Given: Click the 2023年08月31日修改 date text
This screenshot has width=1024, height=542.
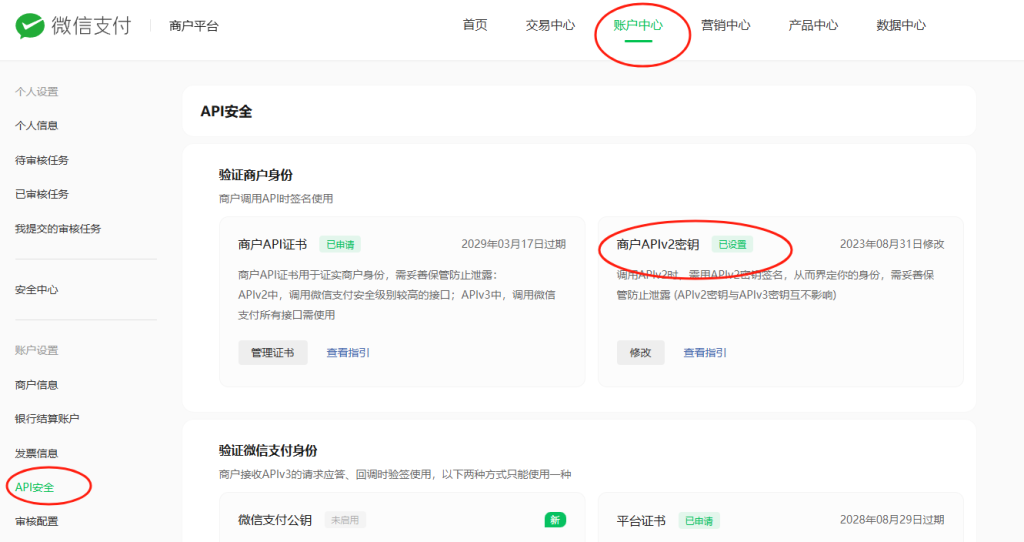Looking at the screenshot, I should (892, 244).
